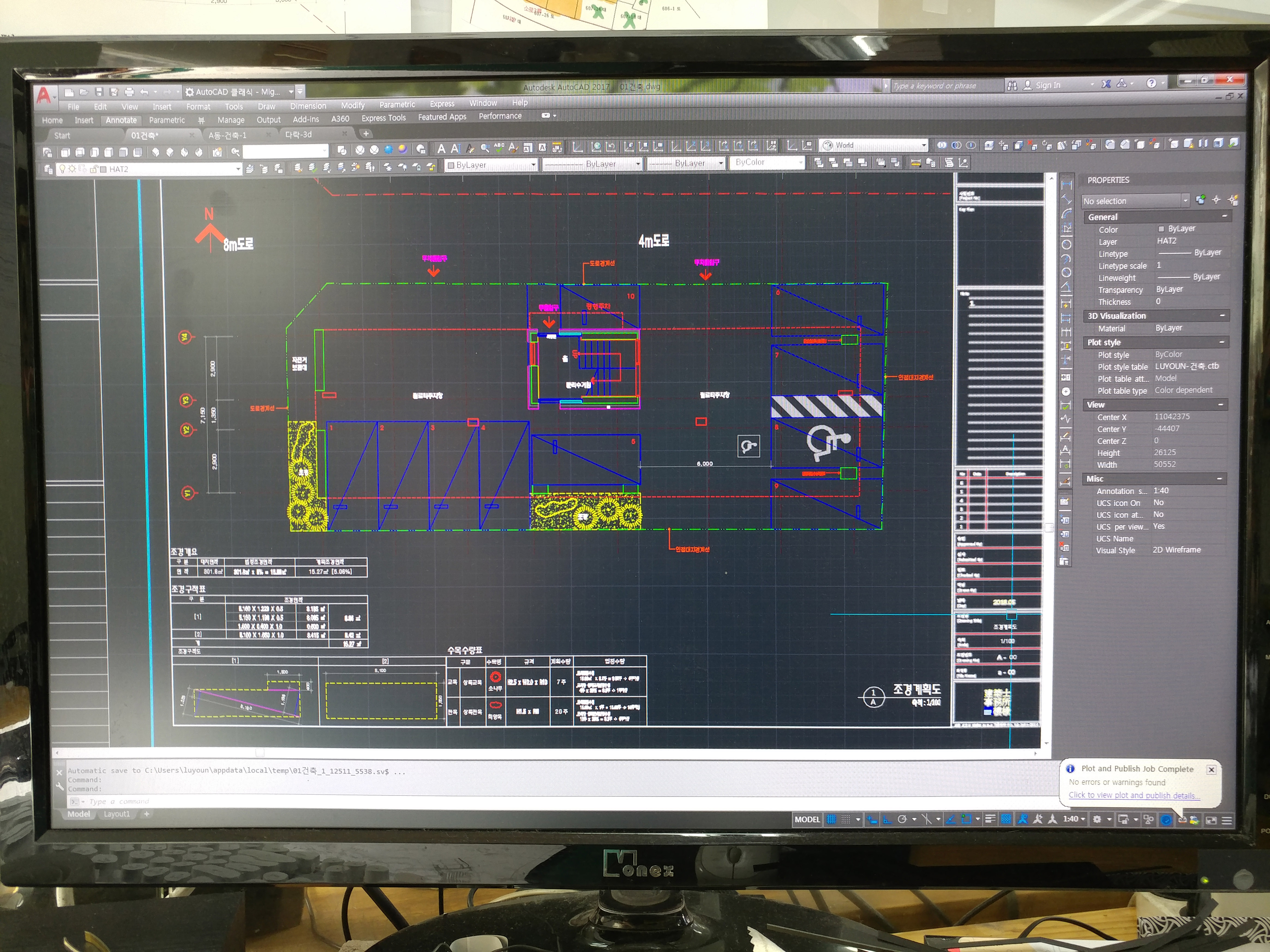Image resolution: width=1270 pixels, height=952 pixels.
Task: Click the Sign In button
Action: (x=1047, y=86)
